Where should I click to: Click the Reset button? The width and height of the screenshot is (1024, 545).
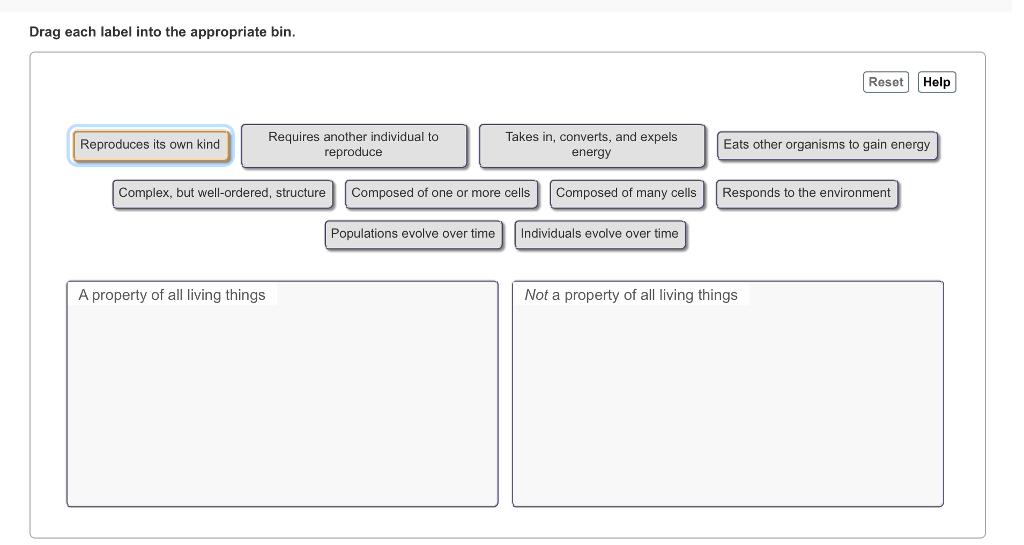pyautogui.click(x=885, y=82)
